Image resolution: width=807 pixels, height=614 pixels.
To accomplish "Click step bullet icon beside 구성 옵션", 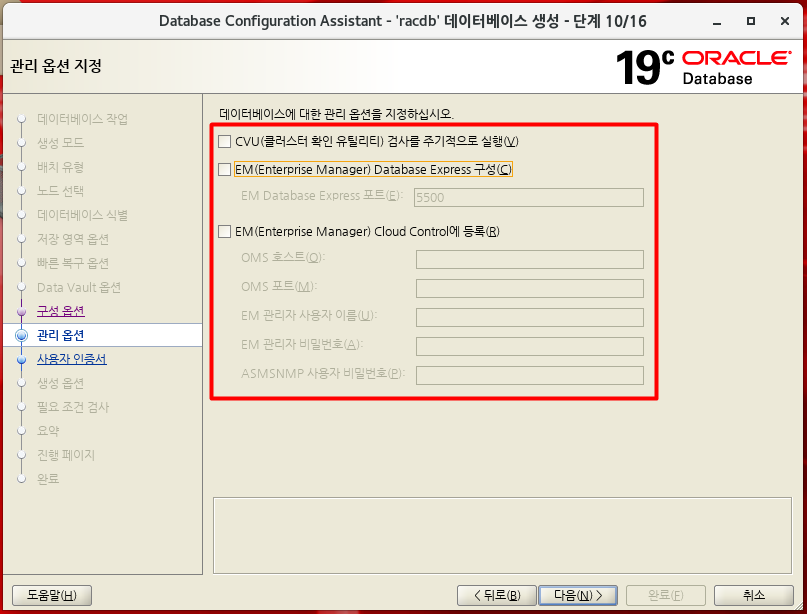I will (22, 312).
